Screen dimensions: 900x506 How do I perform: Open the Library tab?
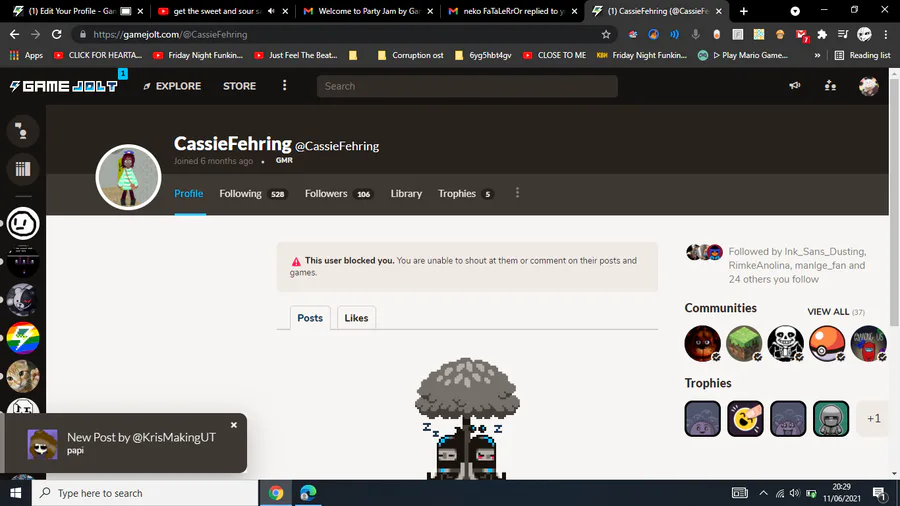coord(406,194)
